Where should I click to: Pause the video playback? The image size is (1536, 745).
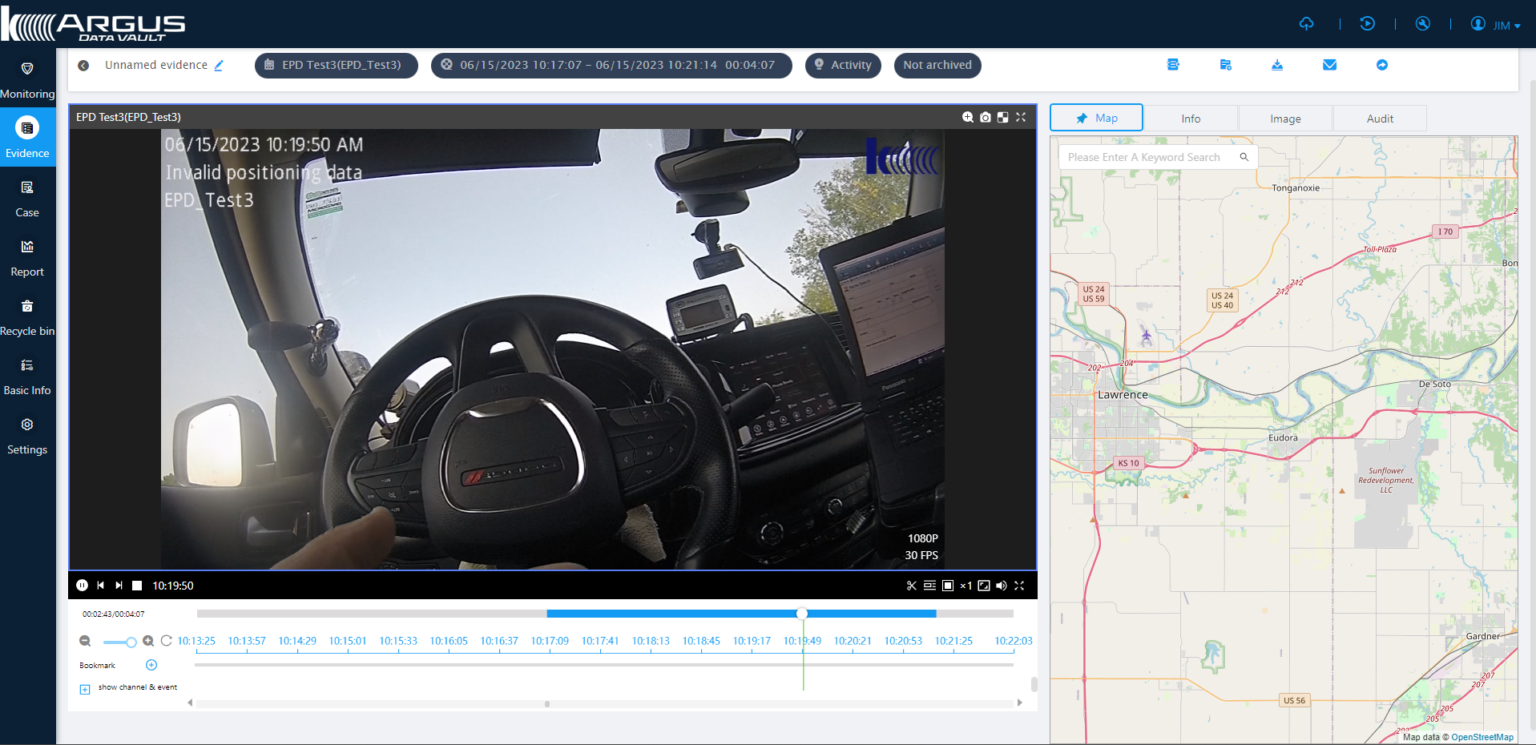coord(82,586)
